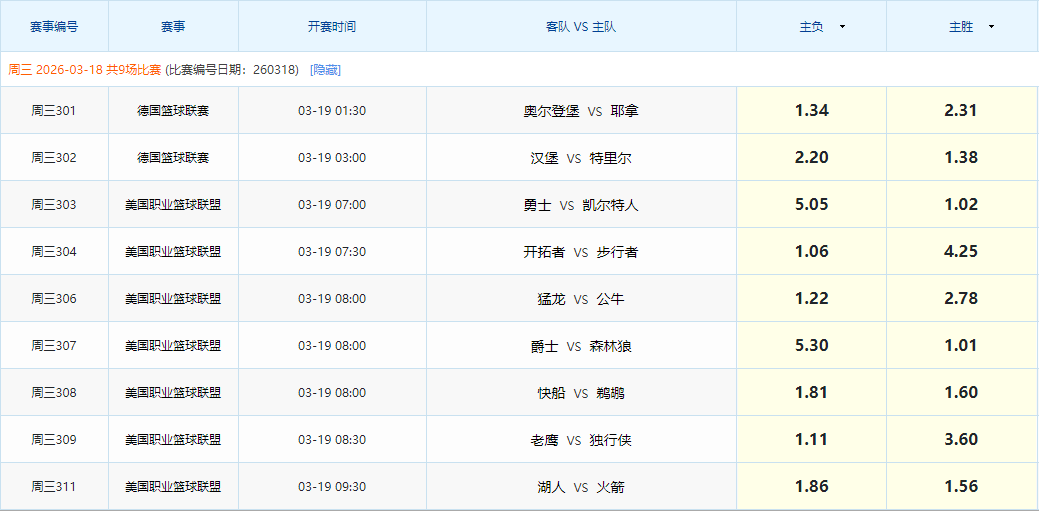Select 主胜 odds 1.38 for 汉堡 VS 特里尔
This screenshot has height=511, width=1039.
[x=961, y=158]
